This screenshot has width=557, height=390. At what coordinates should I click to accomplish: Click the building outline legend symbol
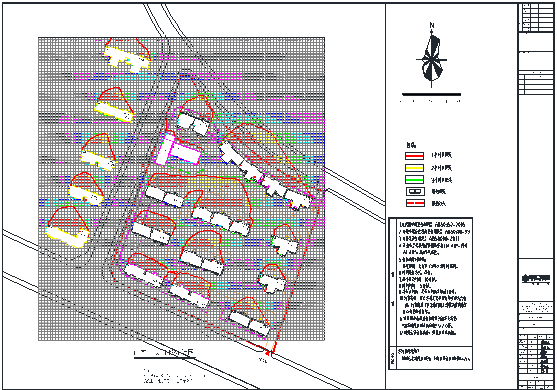coord(415,191)
